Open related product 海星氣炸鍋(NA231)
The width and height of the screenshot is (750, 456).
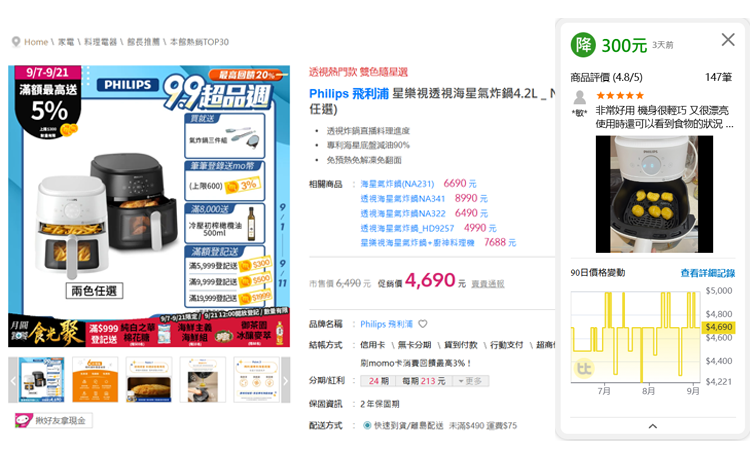[397, 183]
